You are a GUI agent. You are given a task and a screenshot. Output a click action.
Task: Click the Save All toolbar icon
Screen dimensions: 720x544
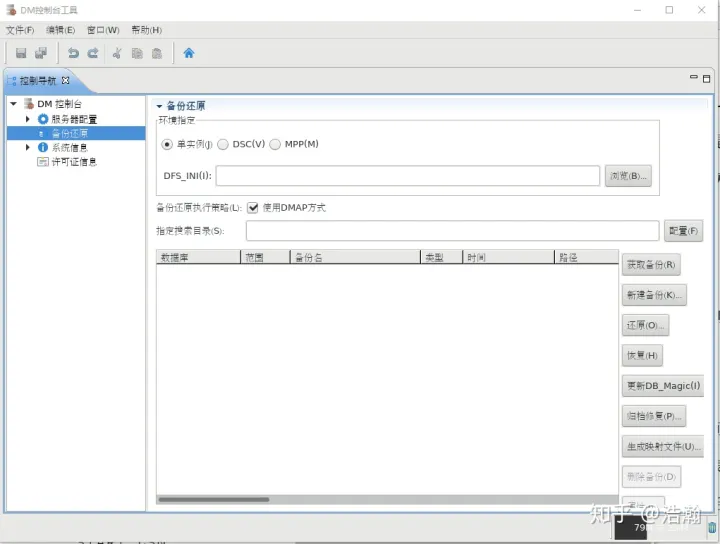click(41, 53)
